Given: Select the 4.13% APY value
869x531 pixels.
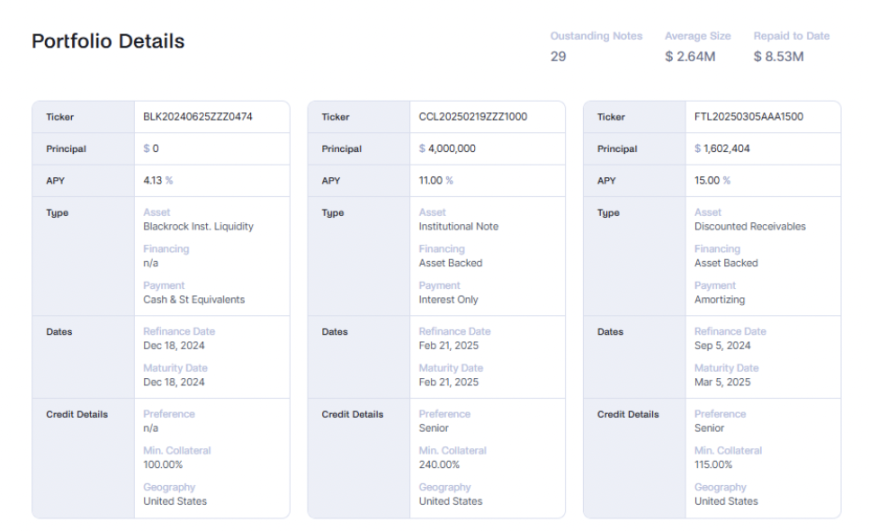Looking at the screenshot, I should tap(158, 181).
